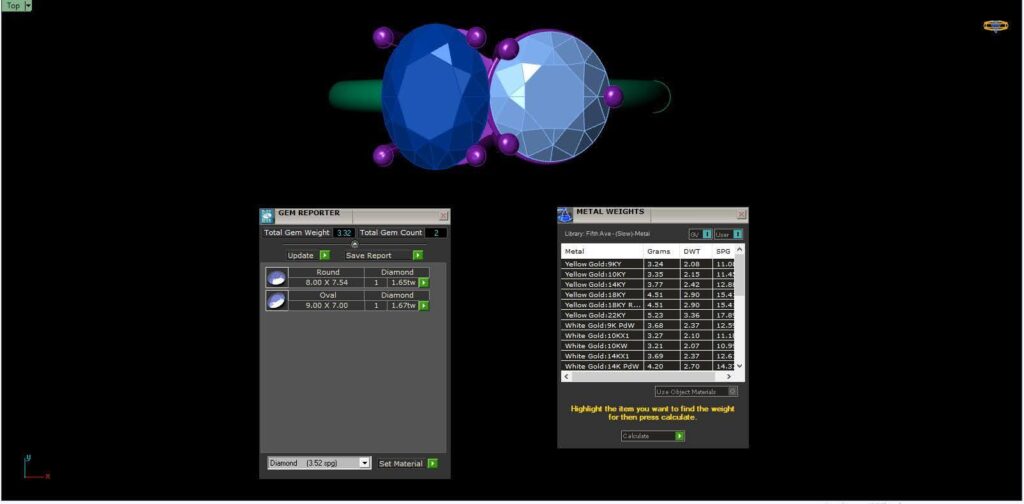Click the metal list scroll left arrow
Viewport: 1024px width, 504px height.
tap(566, 377)
